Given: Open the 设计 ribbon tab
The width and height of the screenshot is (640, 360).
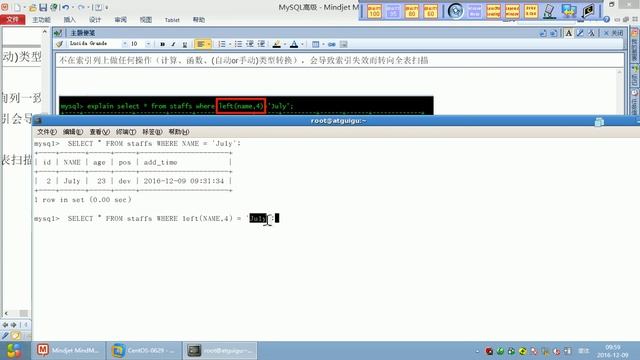Looking at the screenshot, I should (95, 20).
